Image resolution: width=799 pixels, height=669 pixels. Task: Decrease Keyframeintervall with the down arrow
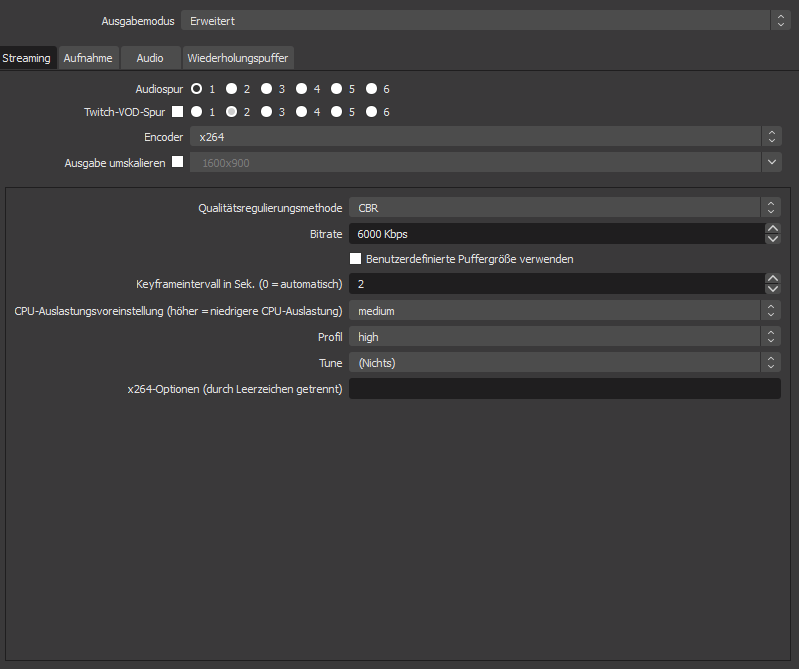pyautogui.click(x=773, y=289)
